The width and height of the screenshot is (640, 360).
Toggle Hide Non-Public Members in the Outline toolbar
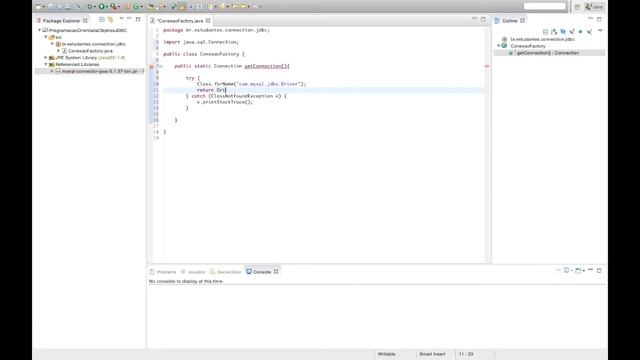pyautogui.click(x=580, y=31)
